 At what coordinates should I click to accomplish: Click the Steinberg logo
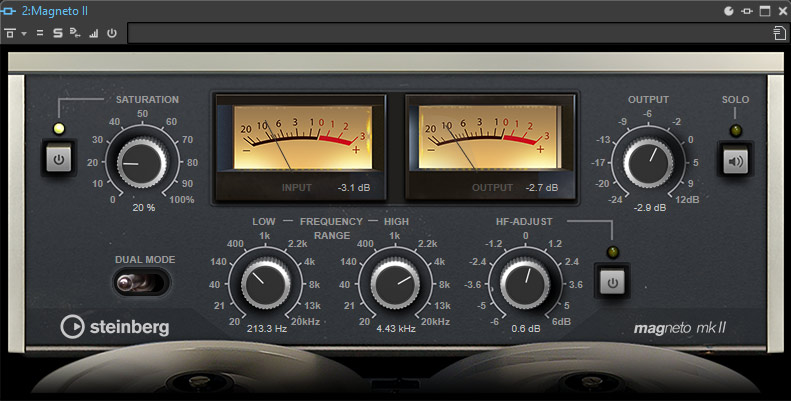pyautogui.click(x=115, y=327)
